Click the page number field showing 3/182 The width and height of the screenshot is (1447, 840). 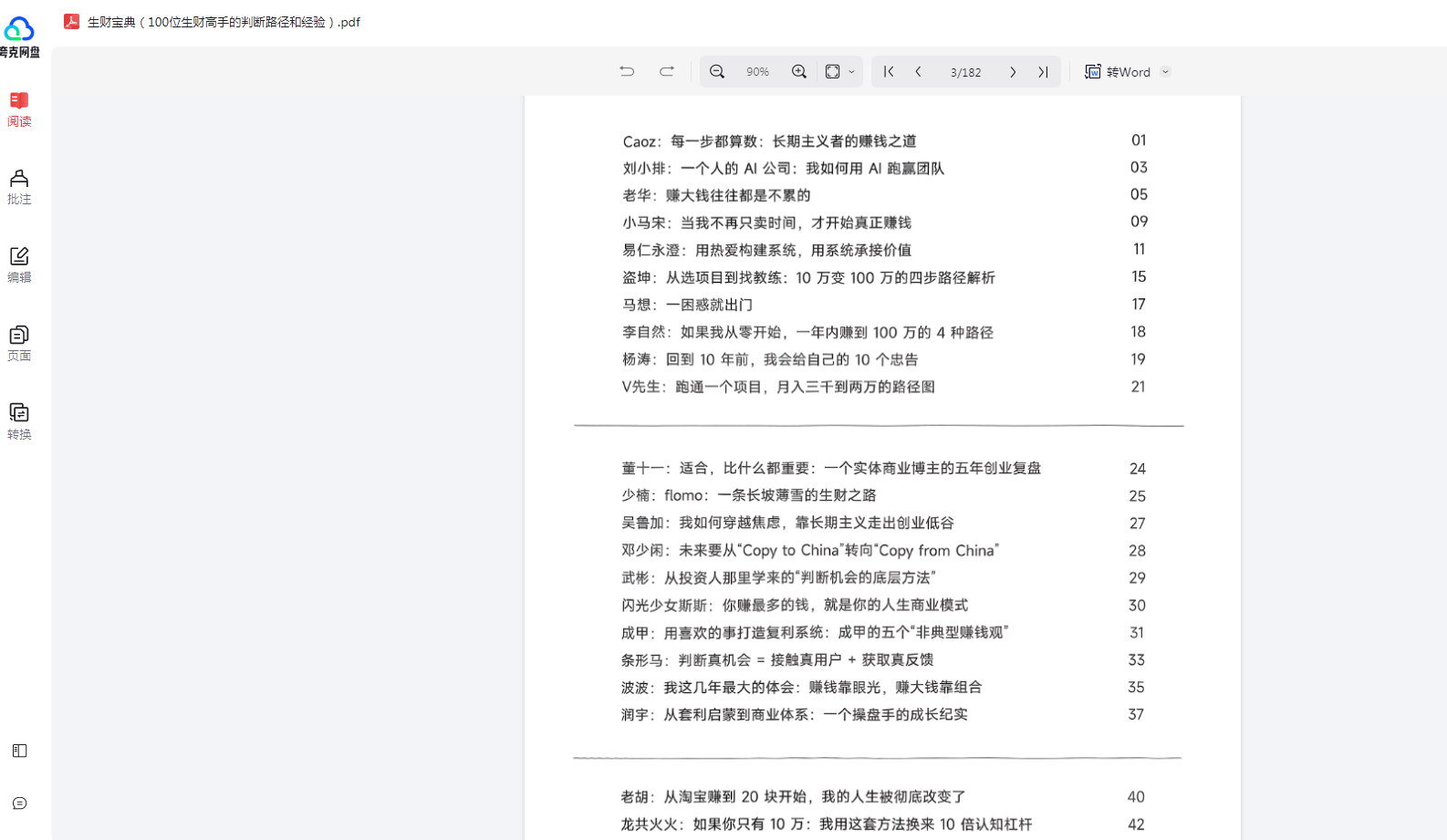pyautogui.click(x=965, y=72)
